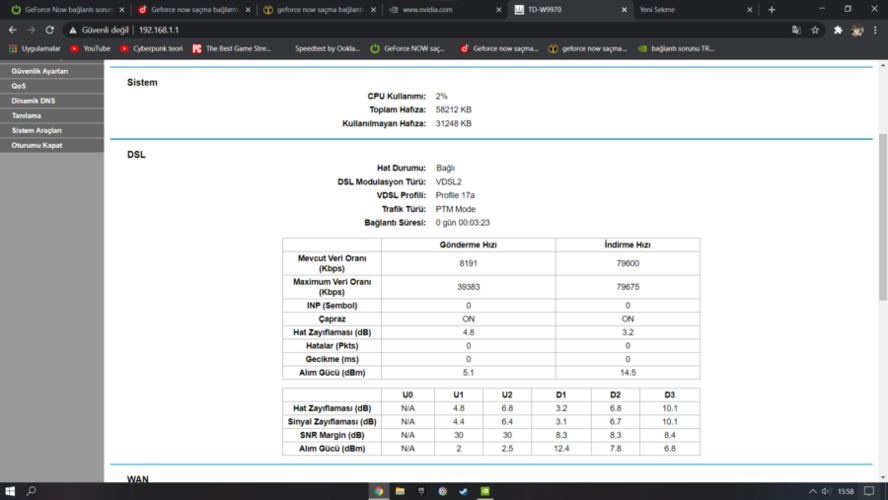
Task: Open the volume control in tray
Action: [826, 491]
